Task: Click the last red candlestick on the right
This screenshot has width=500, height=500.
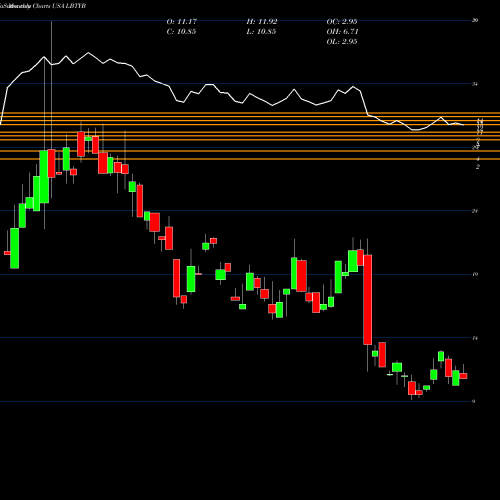Action: click(463, 376)
